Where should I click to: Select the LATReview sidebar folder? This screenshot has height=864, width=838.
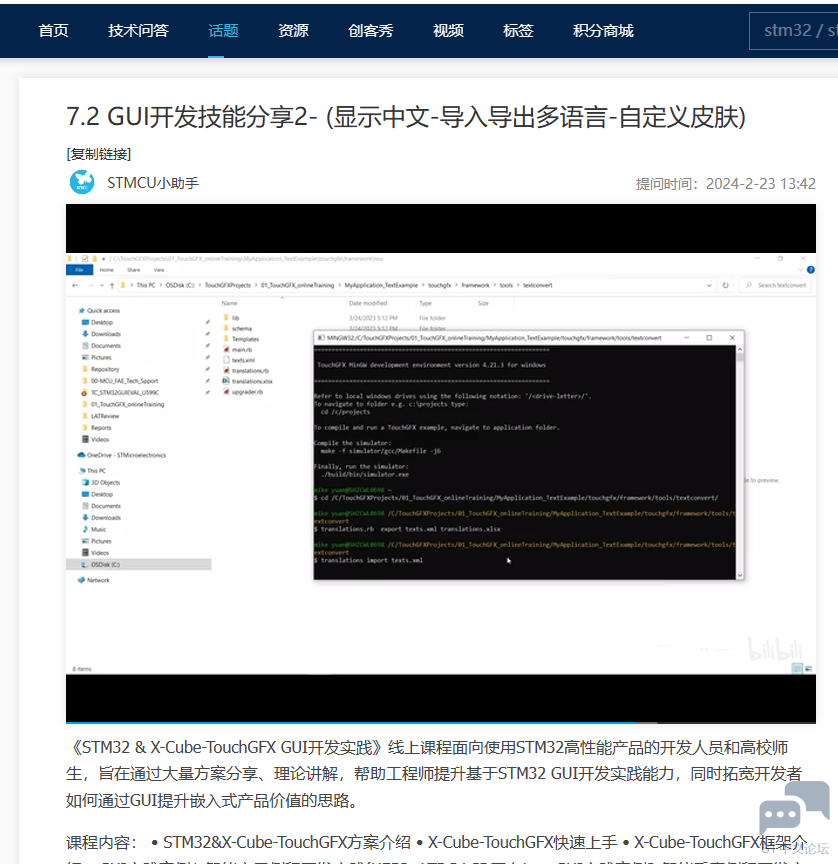tap(100, 416)
